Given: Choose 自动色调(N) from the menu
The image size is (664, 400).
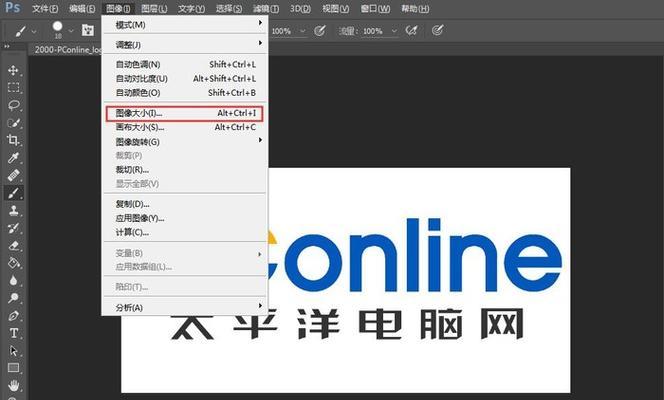Looking at the screenshot, I should coord(185,64).
